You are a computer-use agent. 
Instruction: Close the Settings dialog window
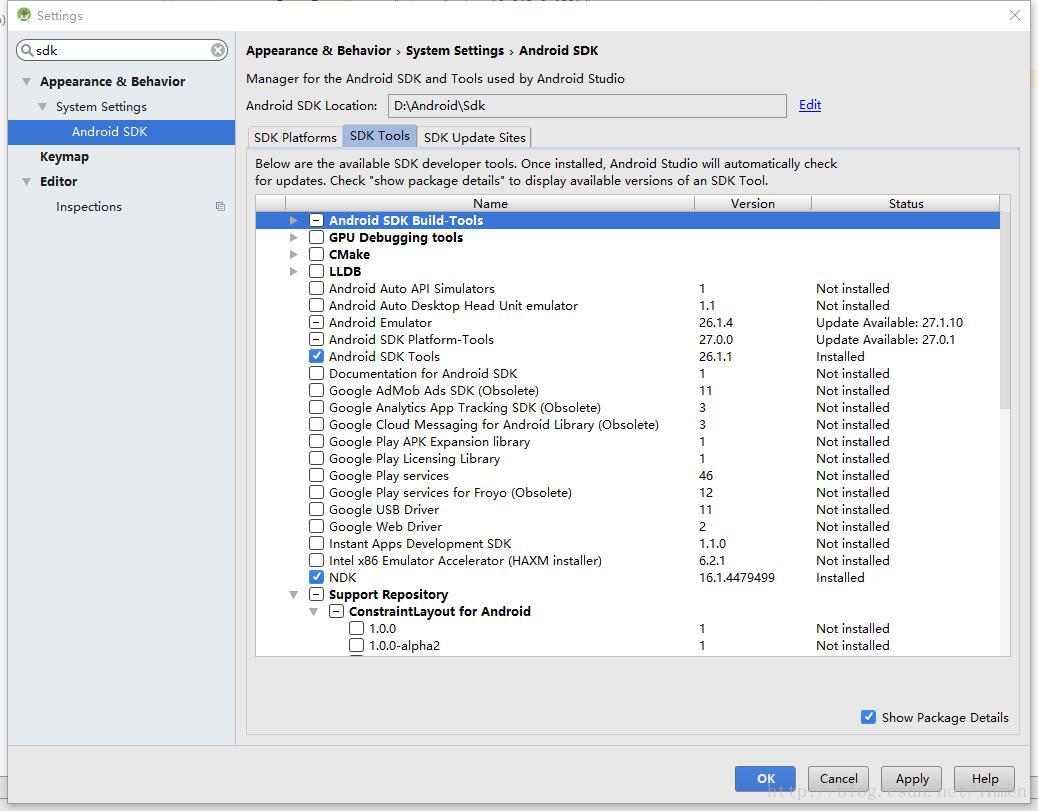1015,15
